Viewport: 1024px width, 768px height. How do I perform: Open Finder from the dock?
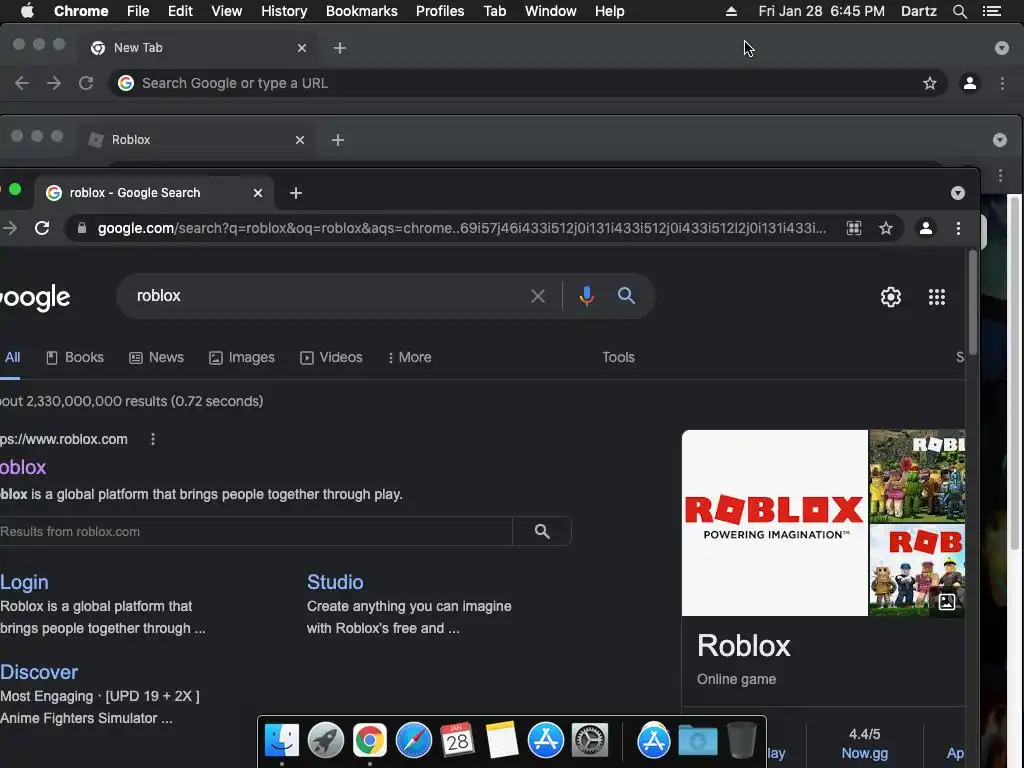click(x=281, y=741)
